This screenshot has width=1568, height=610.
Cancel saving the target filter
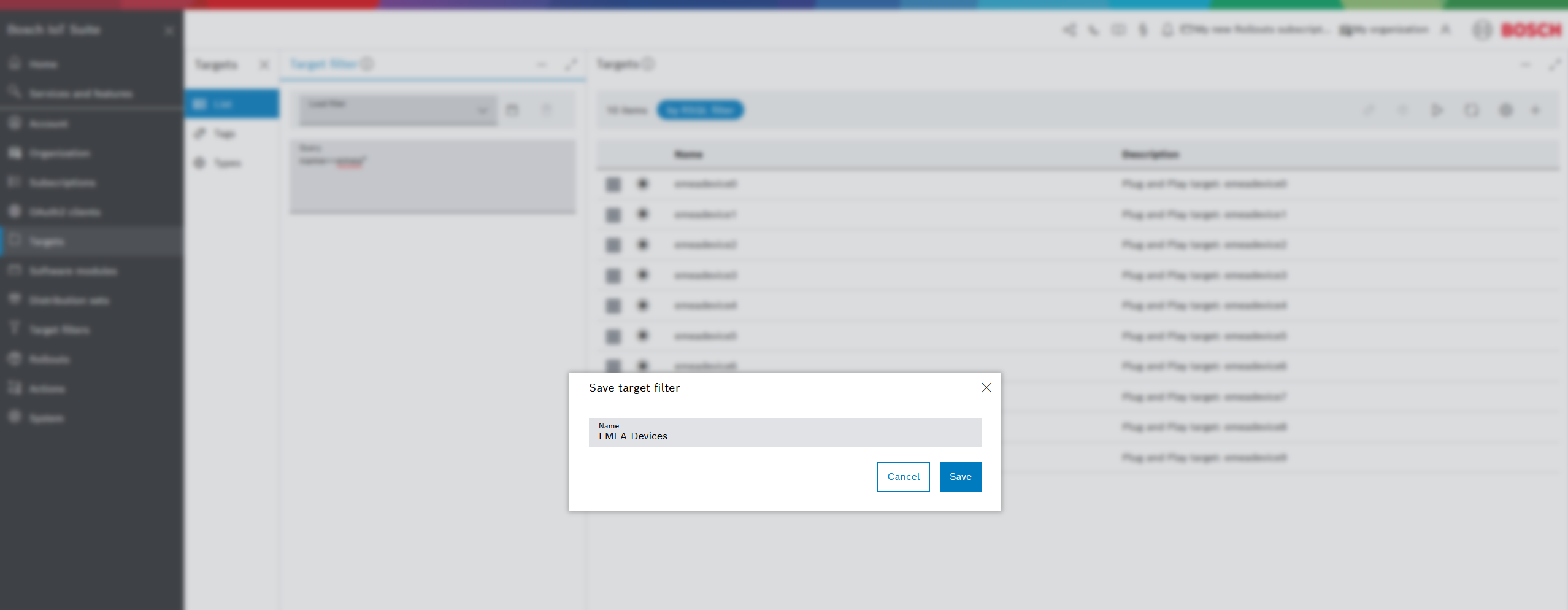[903, 477]
